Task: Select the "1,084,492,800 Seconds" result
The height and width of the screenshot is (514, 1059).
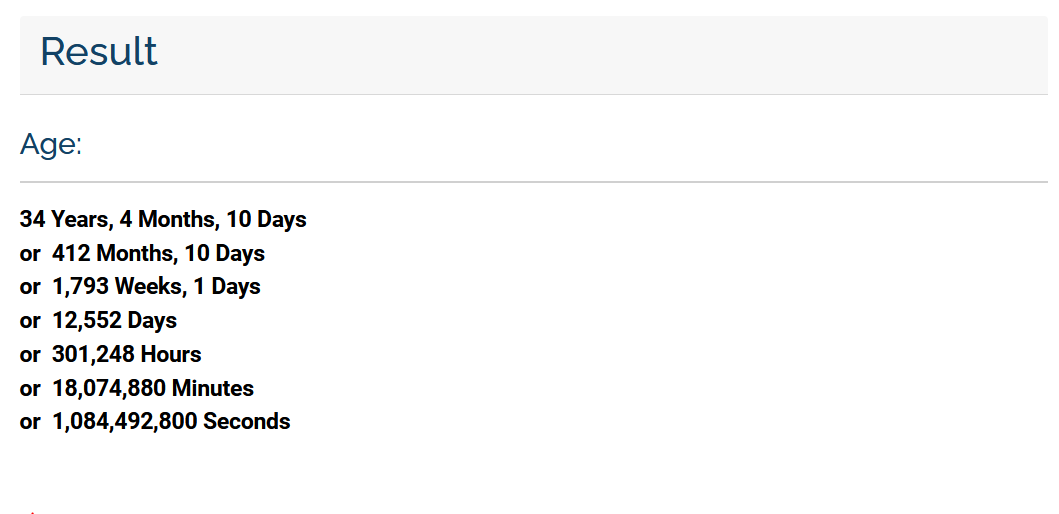Action: pyautogui.click(x=171, y=421)
